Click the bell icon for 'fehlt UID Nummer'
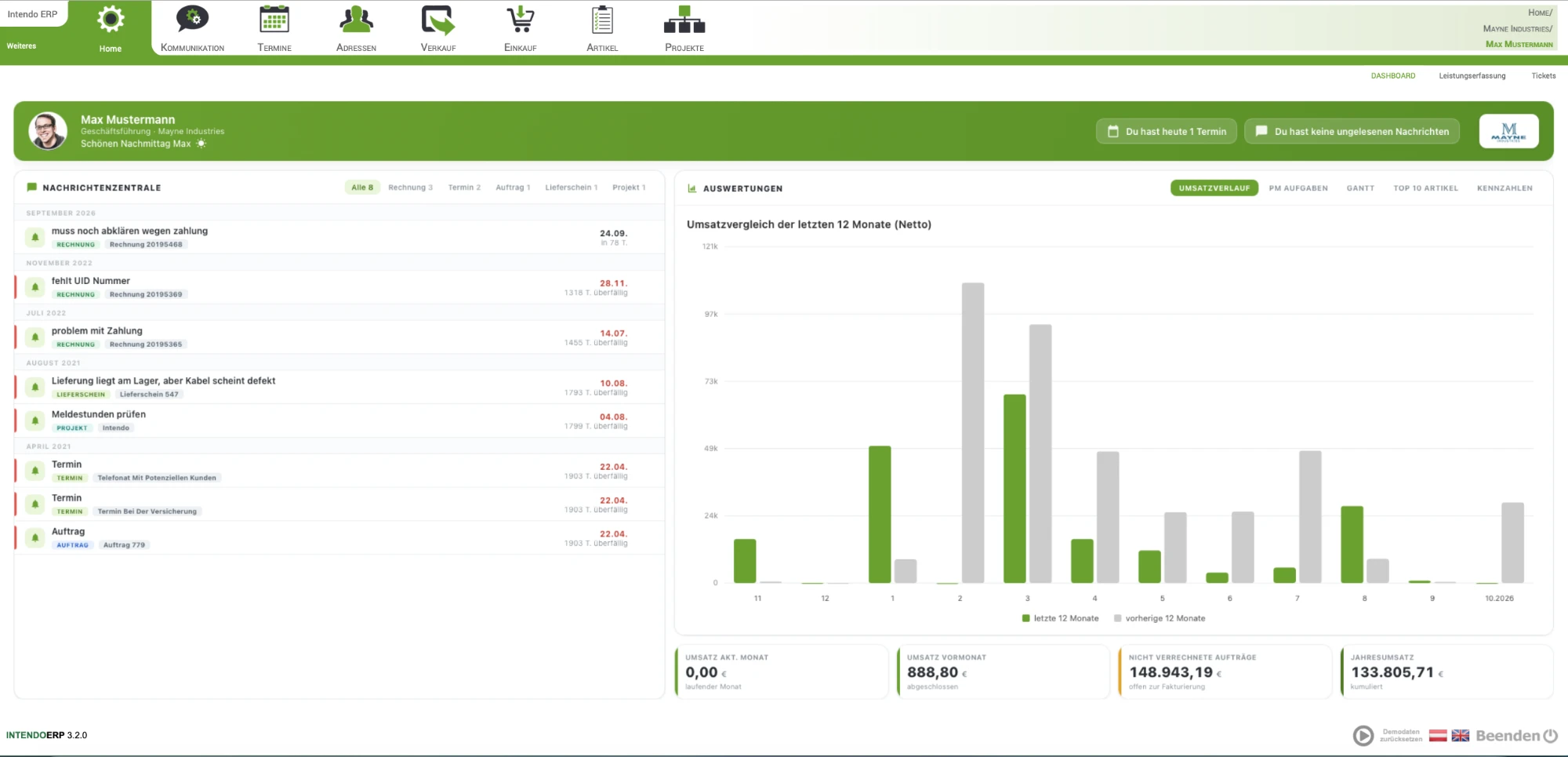 point(35,287)
